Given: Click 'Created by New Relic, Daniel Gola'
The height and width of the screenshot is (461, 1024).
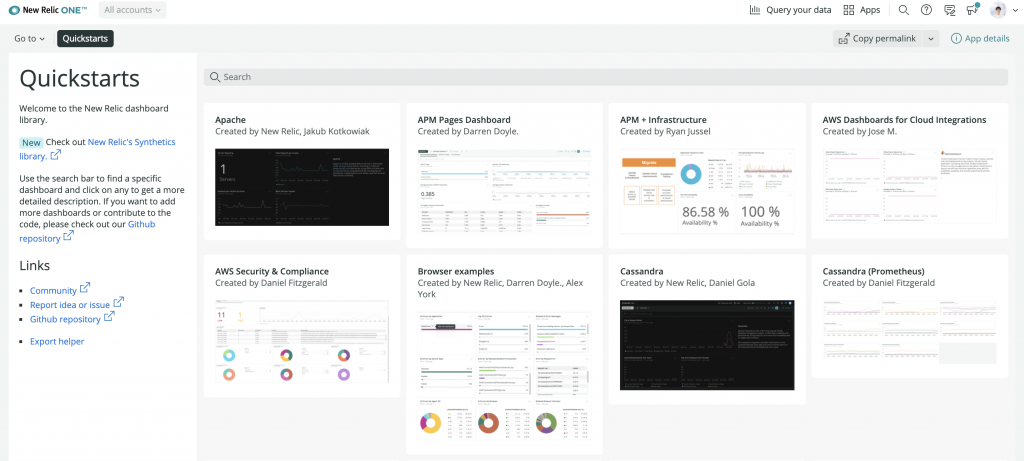Looking at the screenshot, I should coord(686,283).
